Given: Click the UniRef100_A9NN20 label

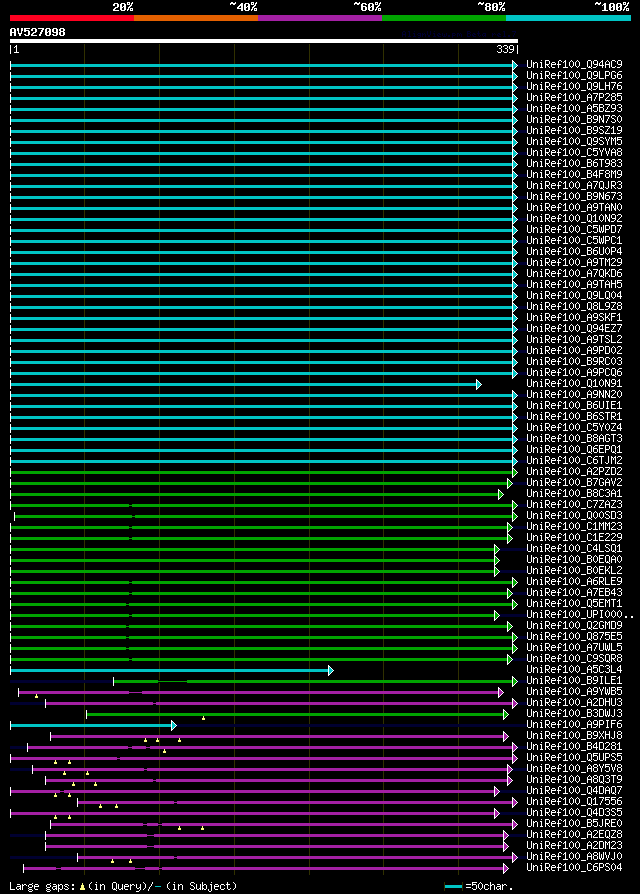Looking at the screenshot, I should 574,395.
